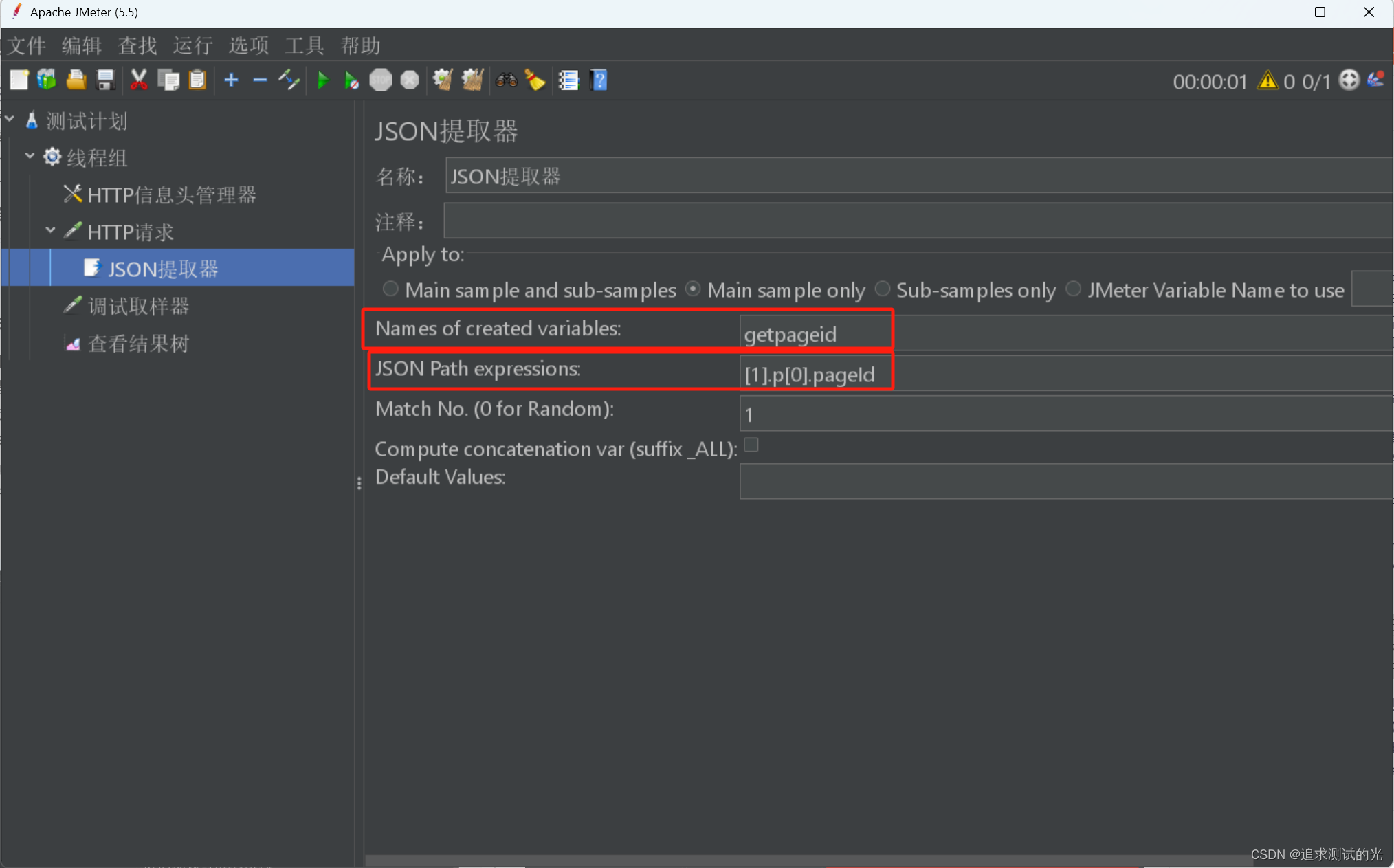Open Help with the blue question book icon
This screenshot has height=868, width=1394.
pos(599,80)
